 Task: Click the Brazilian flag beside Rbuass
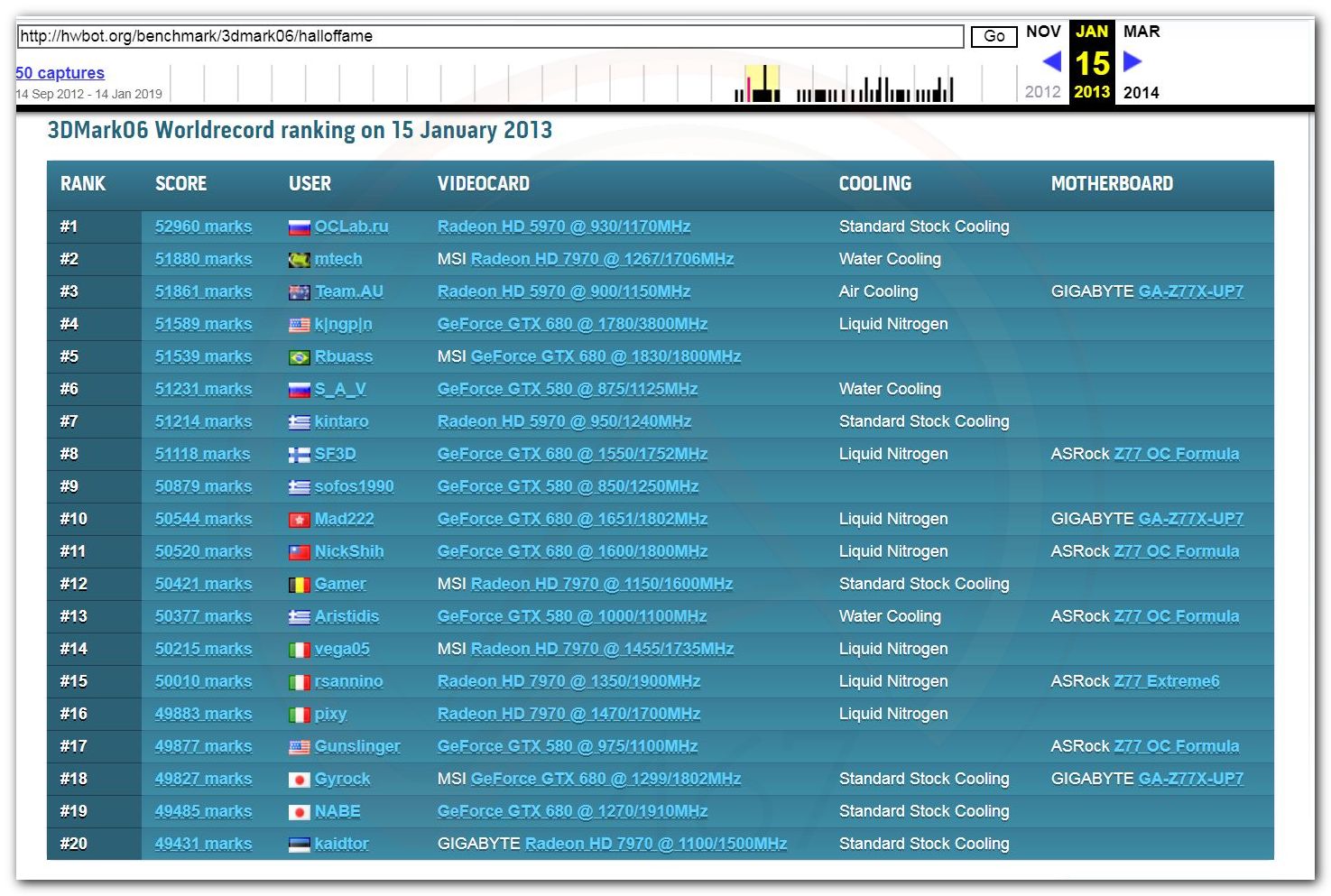click(299, 357)
